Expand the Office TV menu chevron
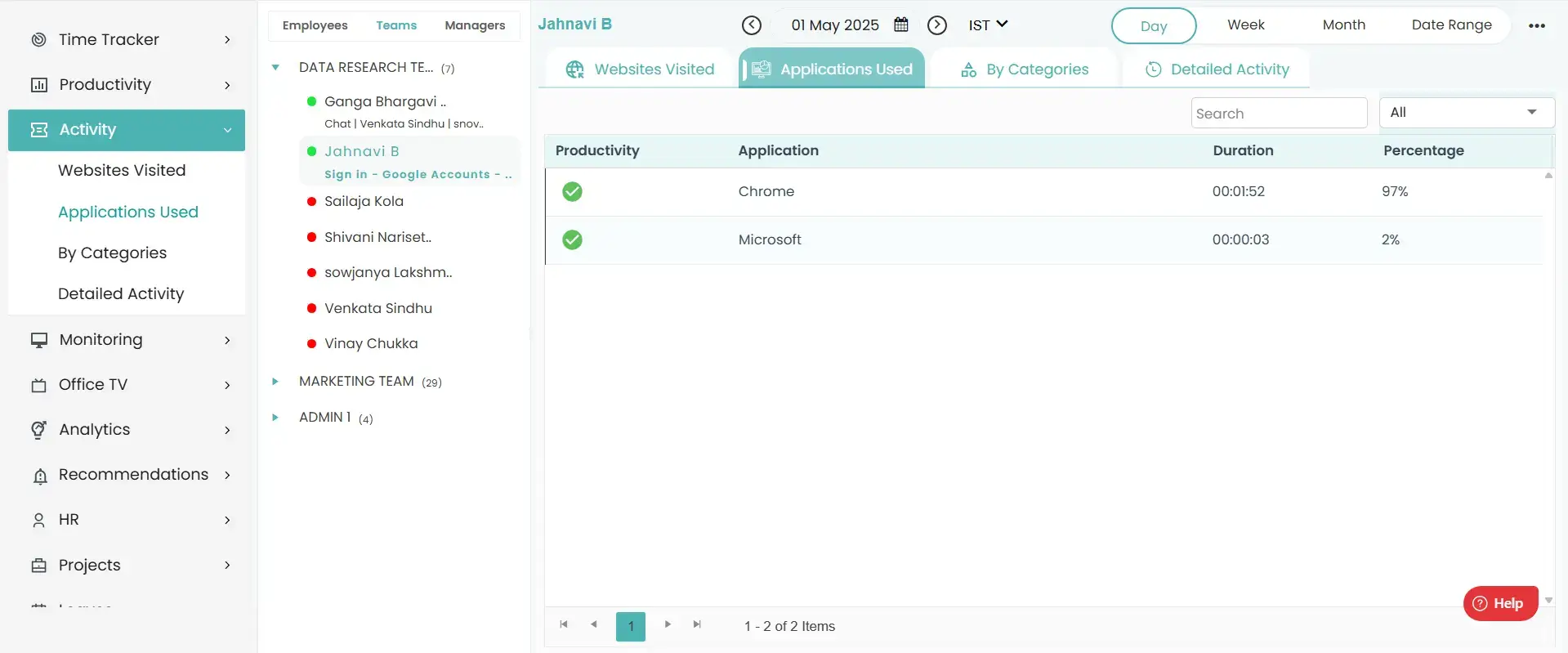Image resolution: width=1568 pixels, height=653 pixels. point(227,385)
